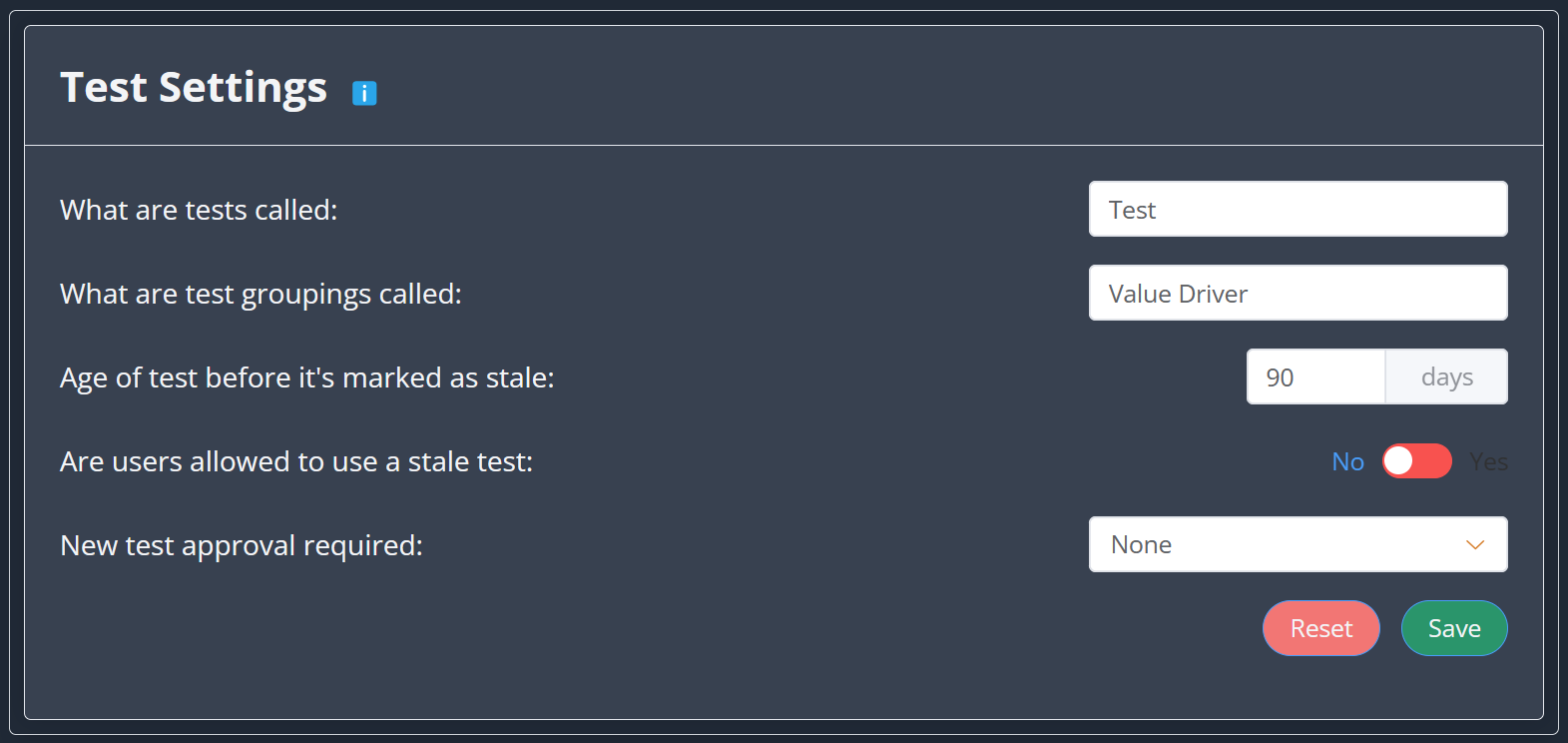Click the 'days' unit label
This screenshot has width=1568, height=743.
[x=1445, y=376]
